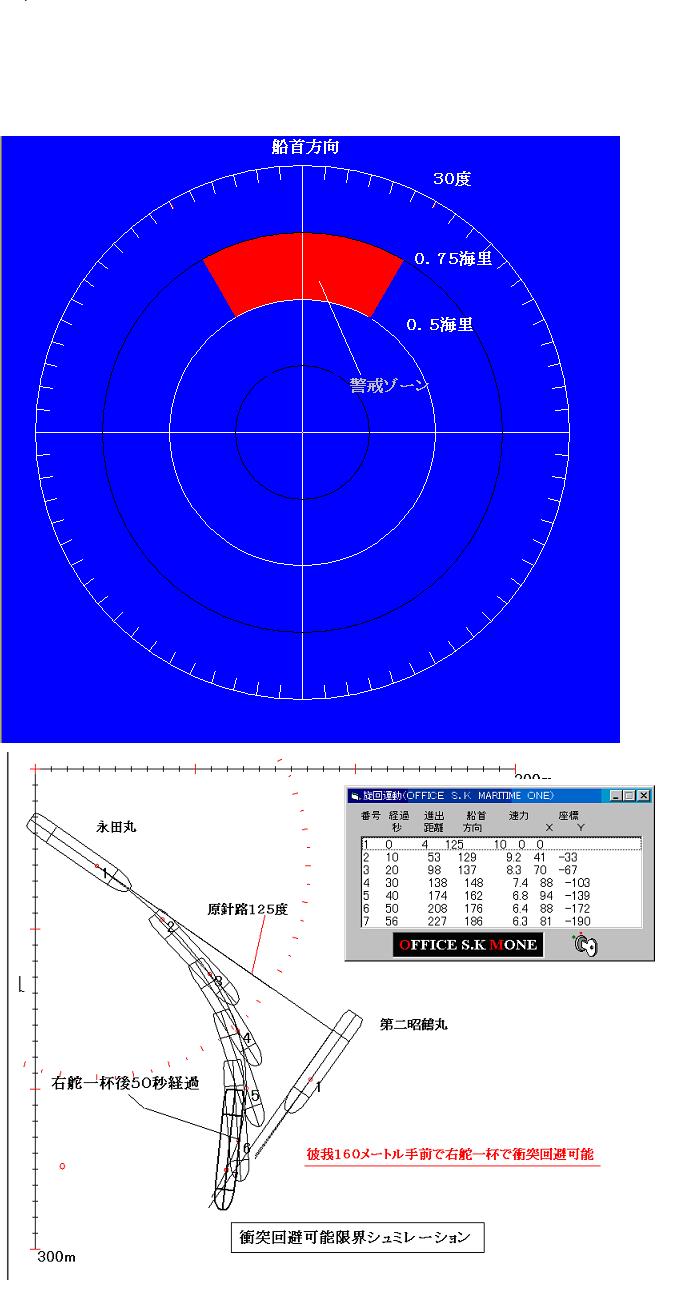Image resolution: width=677 pixels, height=1300 pixels.
Task: Click the 番号 column header
Action: tap(370, 816)
